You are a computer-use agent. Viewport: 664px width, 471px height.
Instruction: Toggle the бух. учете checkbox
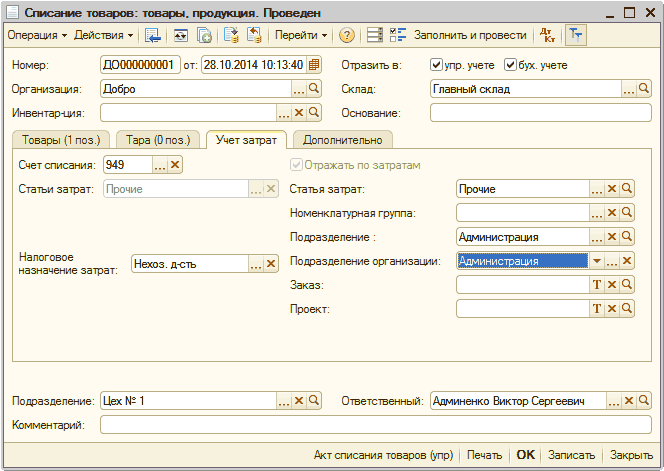pyautogui.click(x=511, y=65)
